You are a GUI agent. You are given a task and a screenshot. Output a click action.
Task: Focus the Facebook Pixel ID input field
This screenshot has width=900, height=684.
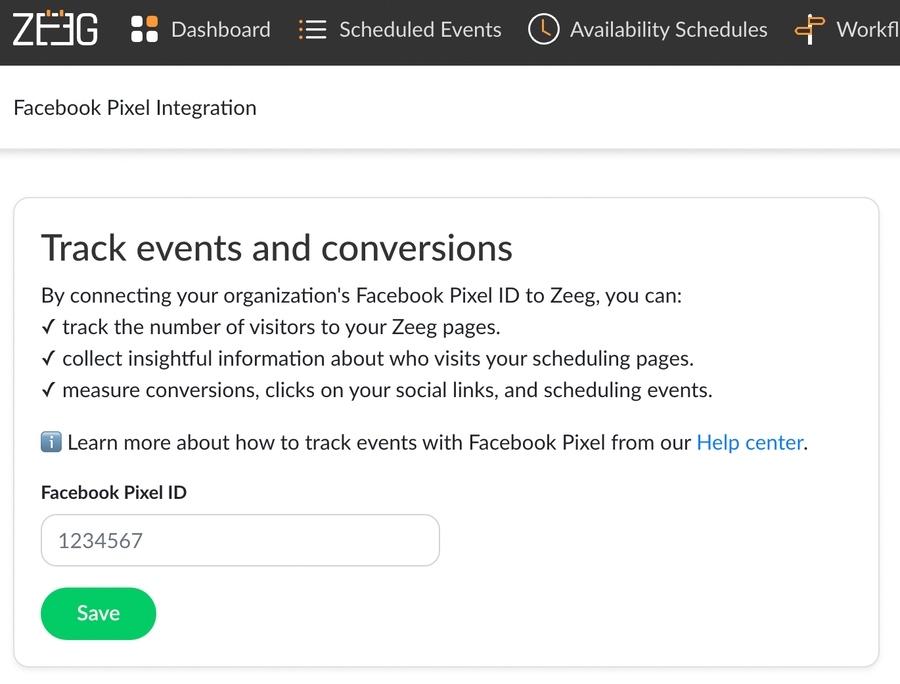pyautogui.click(x=240, y=541)
